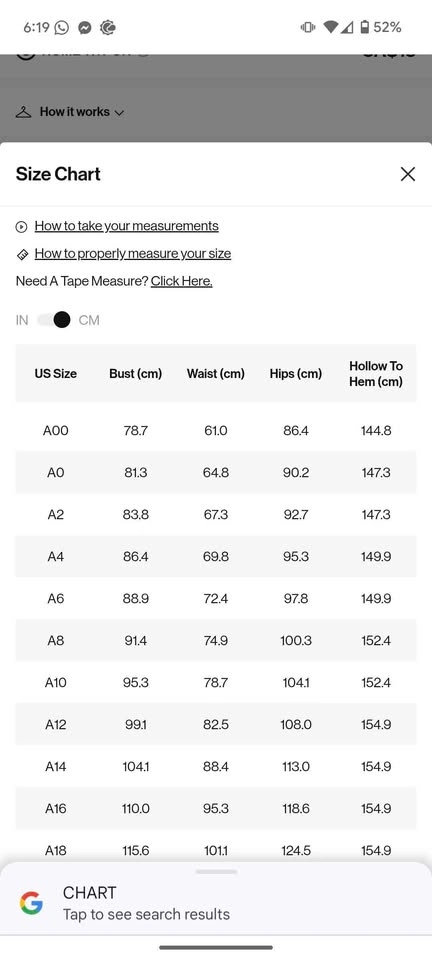Tap the play icon beside measurements link
432x960 pixels.
click(21, 227)
